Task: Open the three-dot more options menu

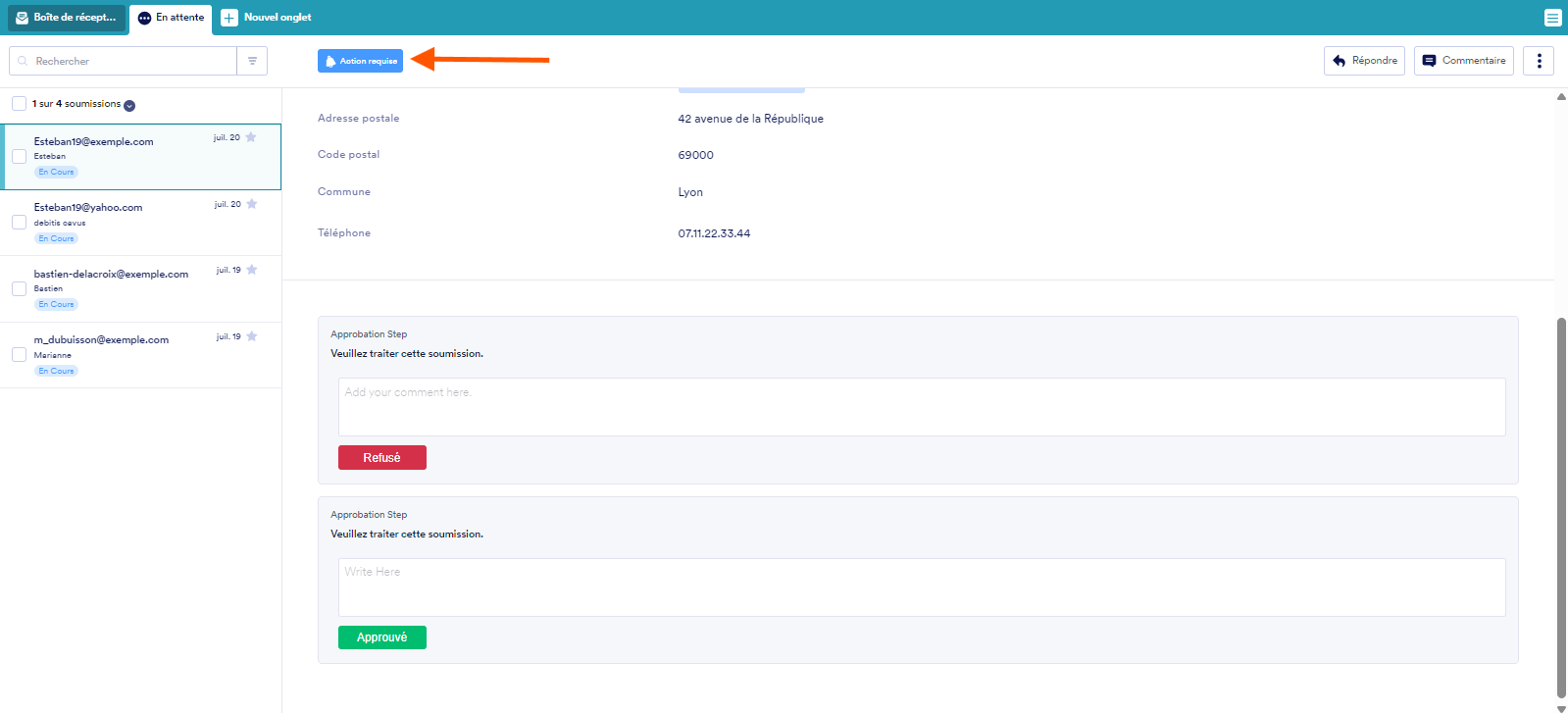Action: click(x=1539, y=61)
